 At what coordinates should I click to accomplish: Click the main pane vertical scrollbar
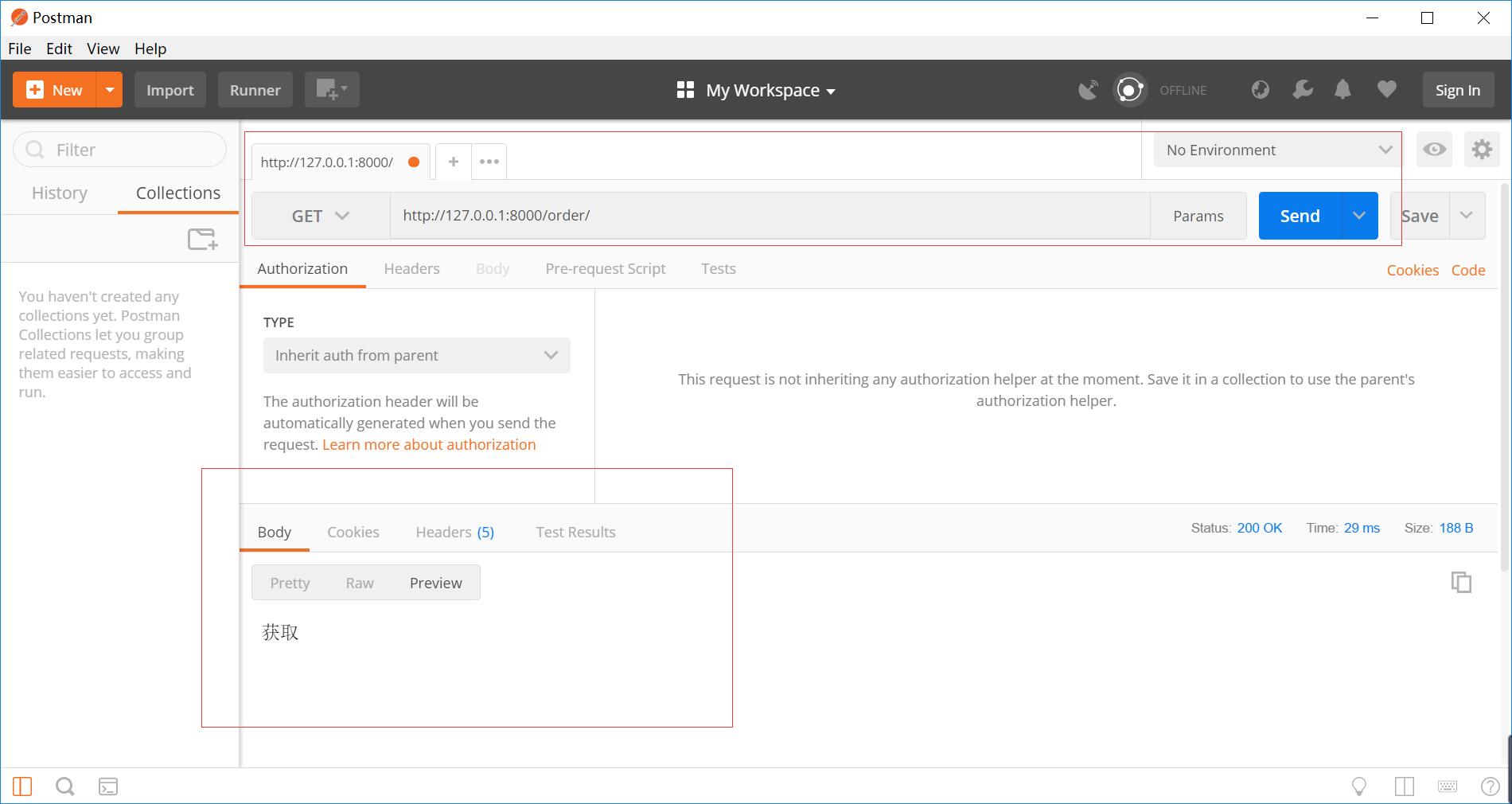point(1504,377)
